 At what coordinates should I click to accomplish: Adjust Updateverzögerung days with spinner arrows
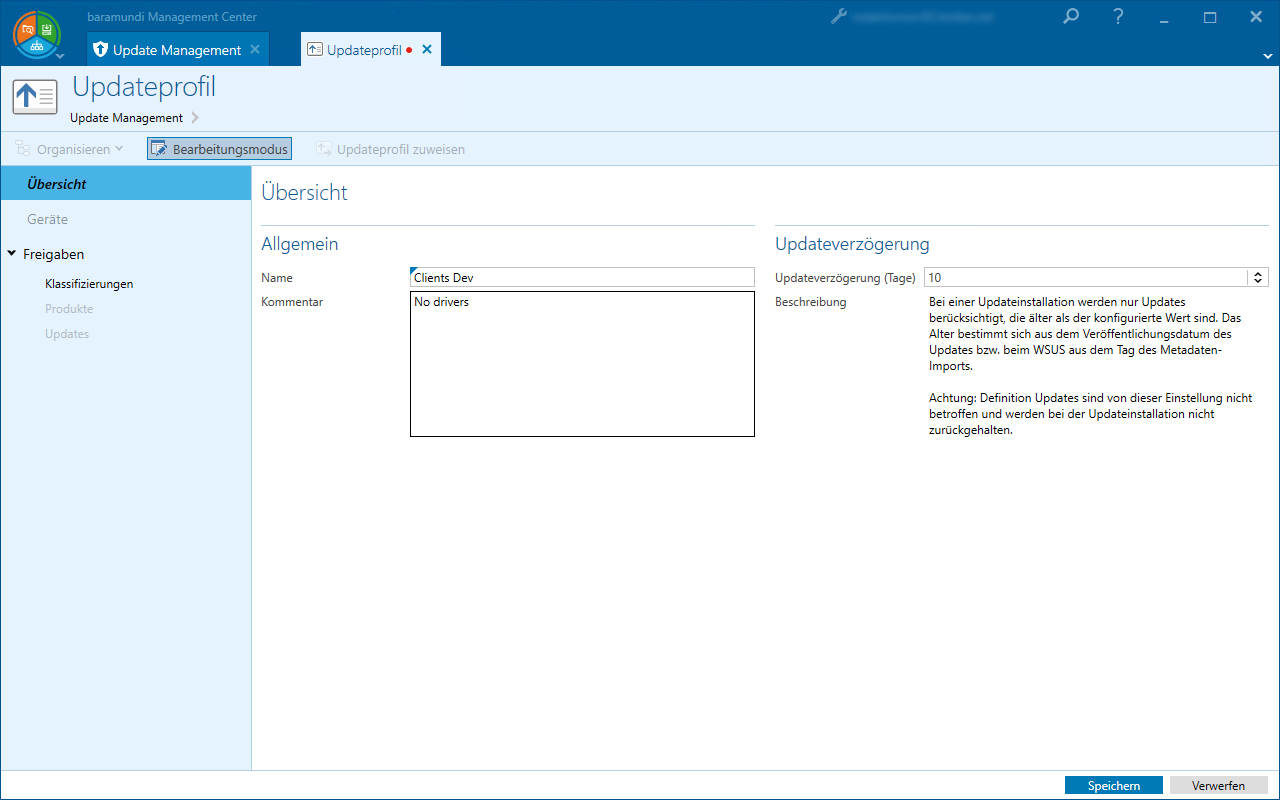click(1258, 278)
